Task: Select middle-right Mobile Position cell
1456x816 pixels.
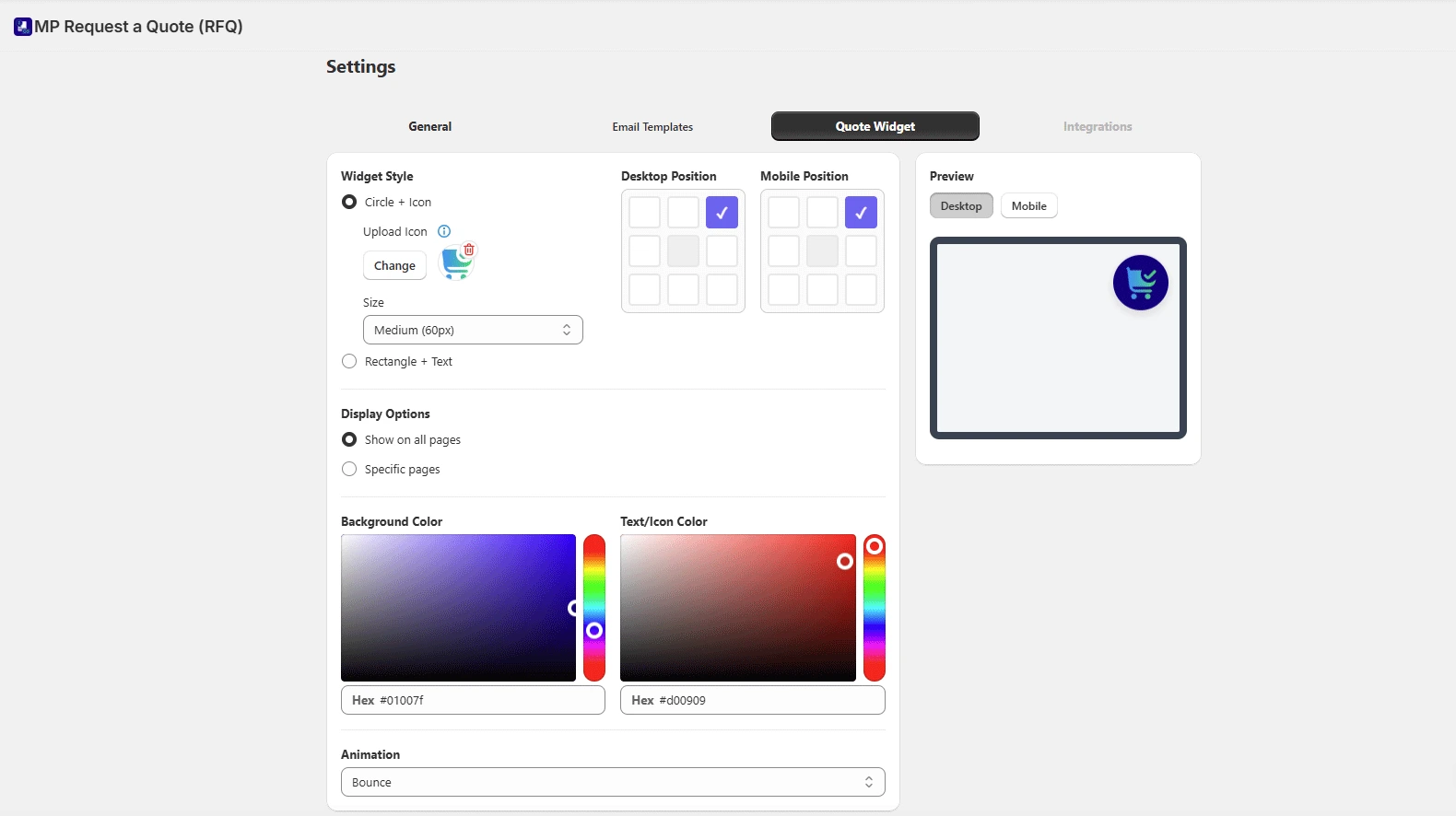Action: click(x=861, y=251)
